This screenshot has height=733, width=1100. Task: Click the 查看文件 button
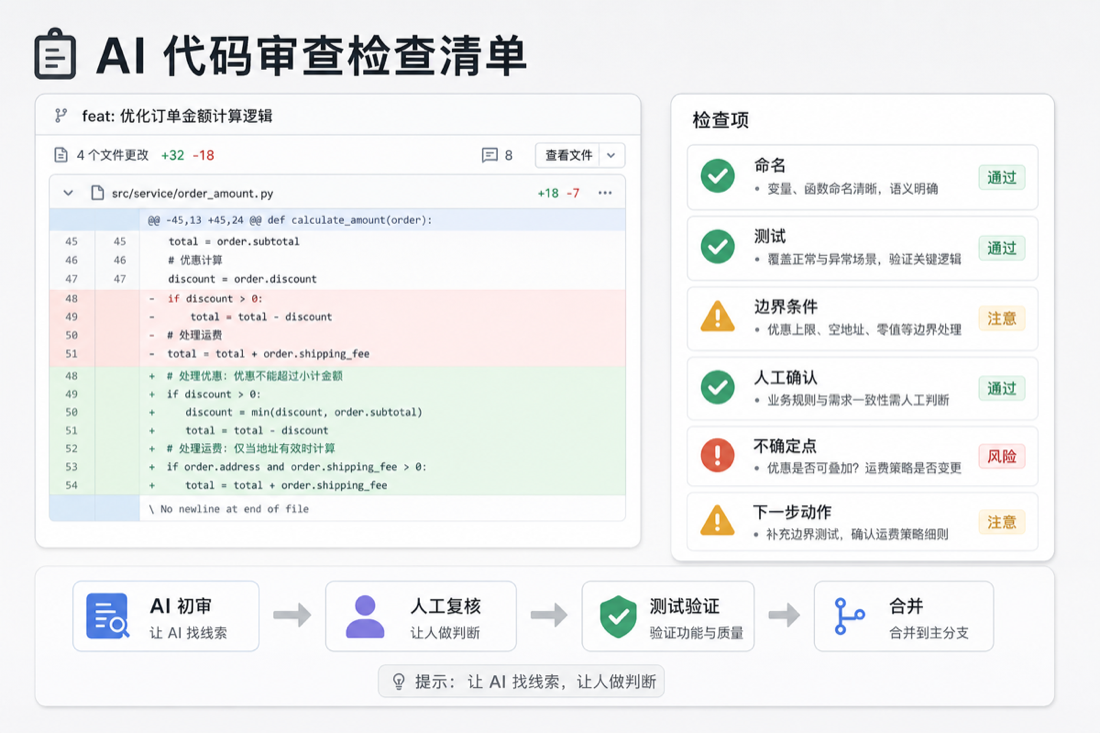click(568, 155)
